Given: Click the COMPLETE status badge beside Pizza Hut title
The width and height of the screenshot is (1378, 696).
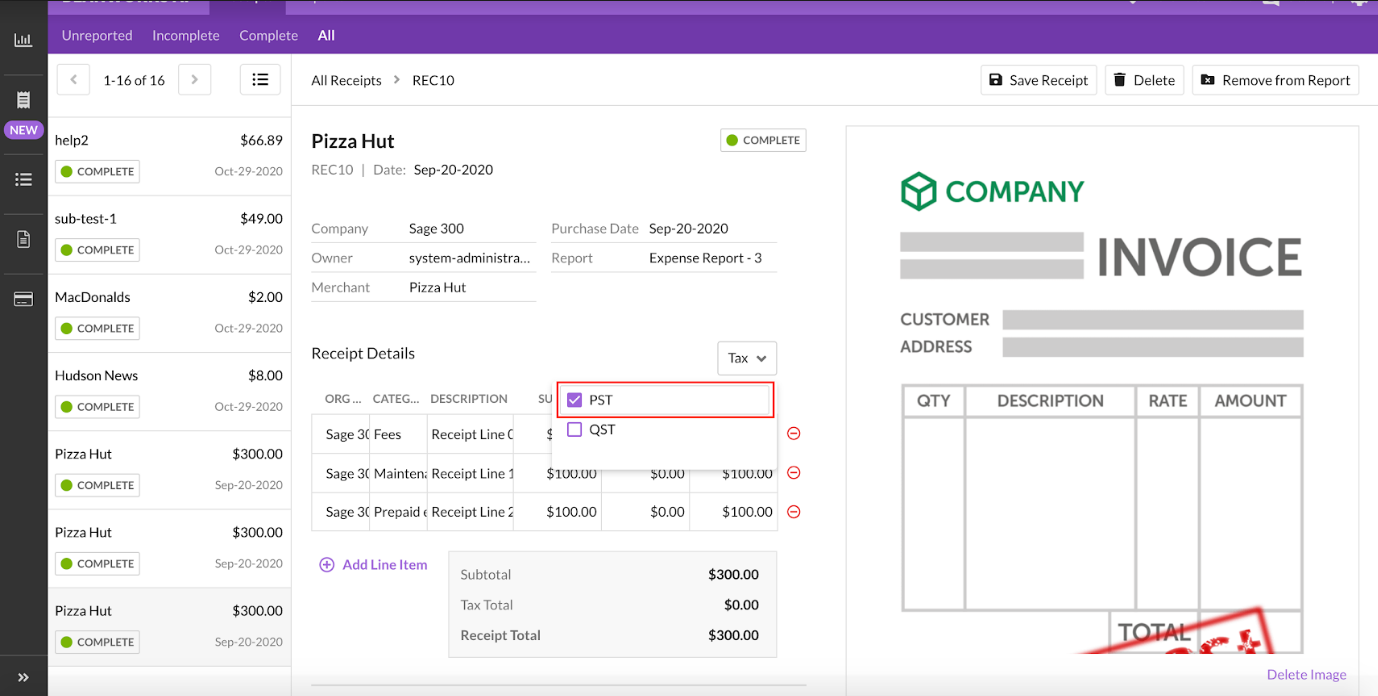Looking at the screenshot, I should 763,141.
